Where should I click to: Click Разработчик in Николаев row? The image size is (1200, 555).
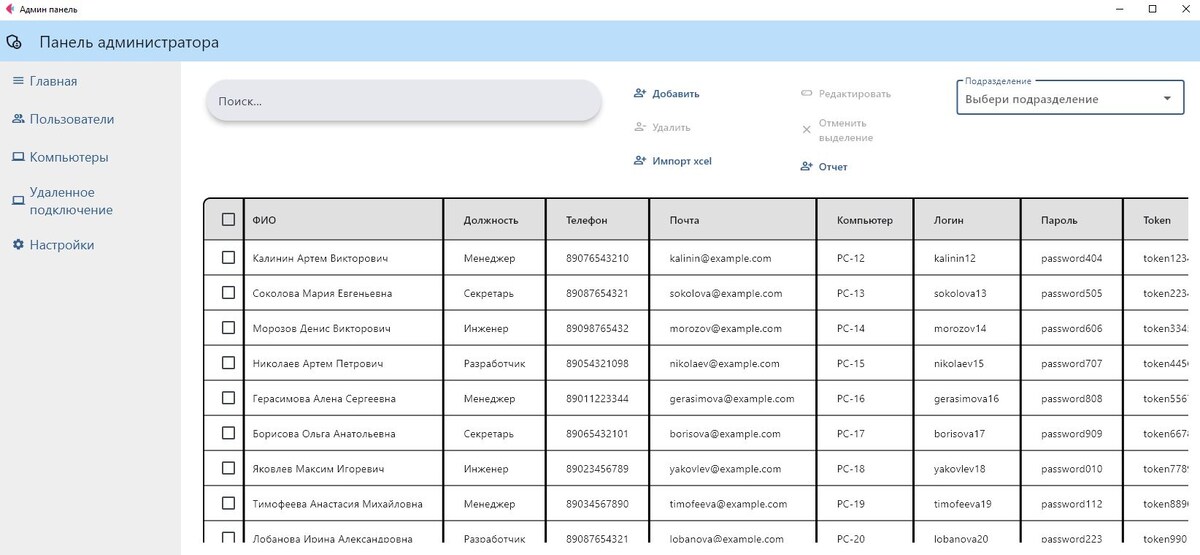click(x=494, y=364)
